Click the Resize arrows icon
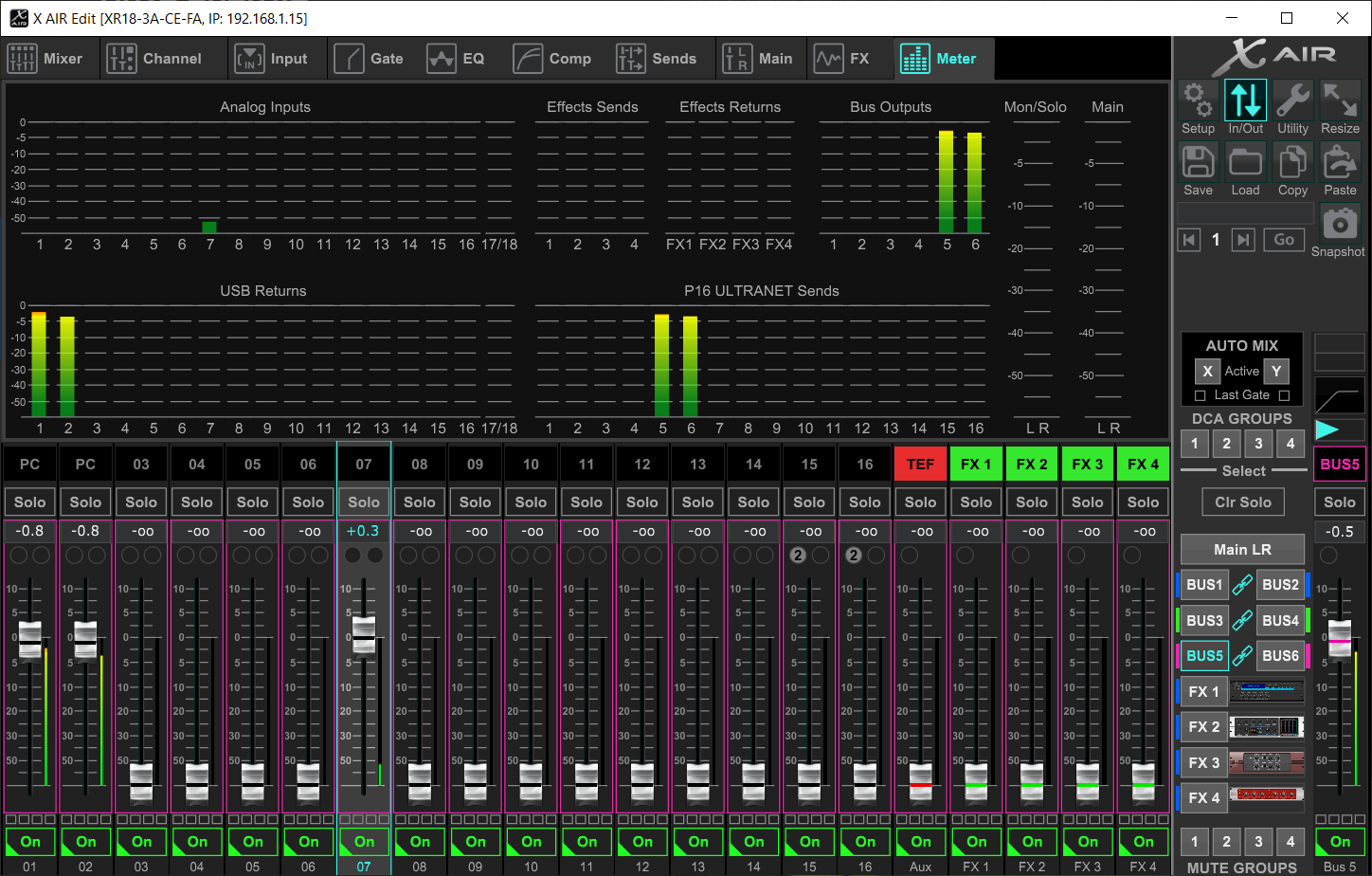The width and height of the screenshot is (1372, 876). pyautogui.click(x=1340, y=100)
